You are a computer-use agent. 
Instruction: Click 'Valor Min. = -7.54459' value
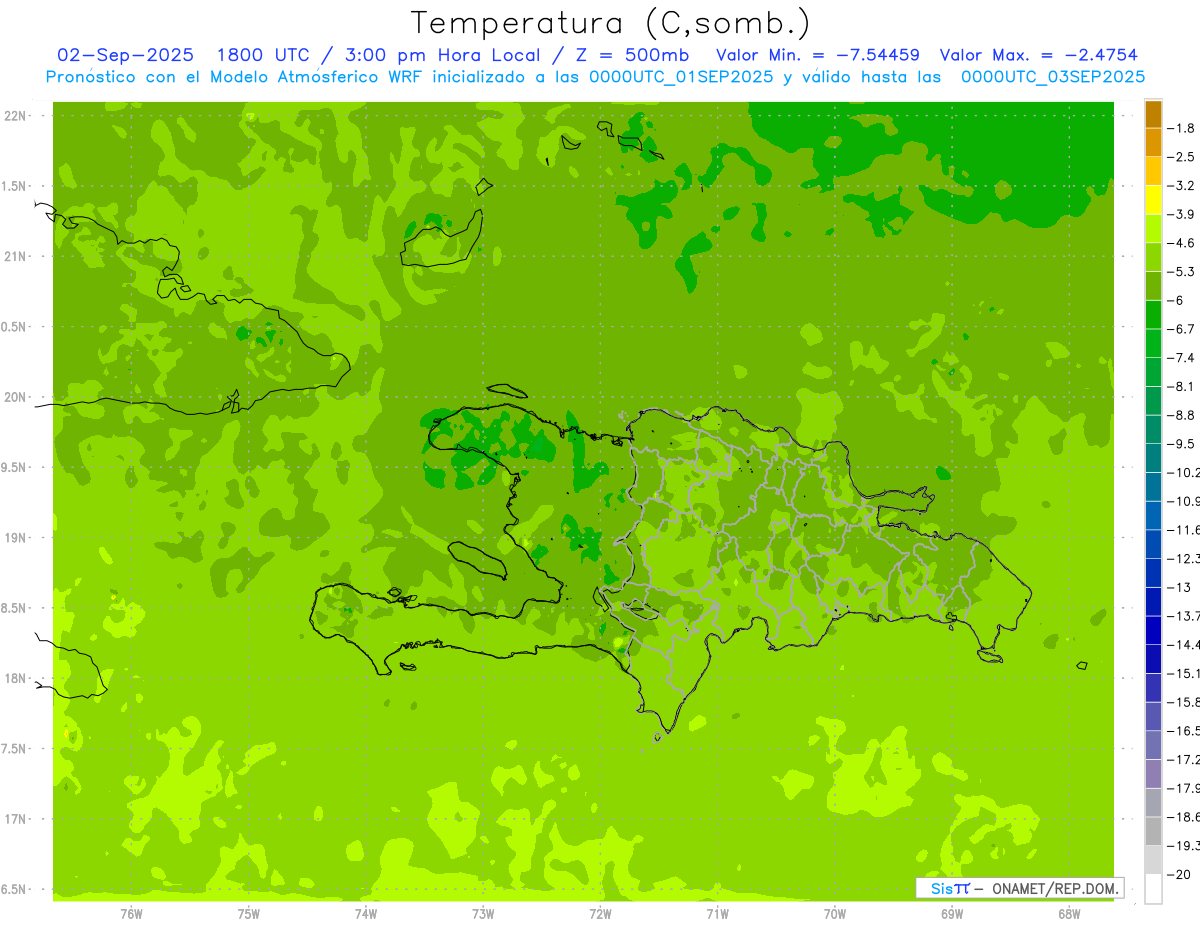818,55
